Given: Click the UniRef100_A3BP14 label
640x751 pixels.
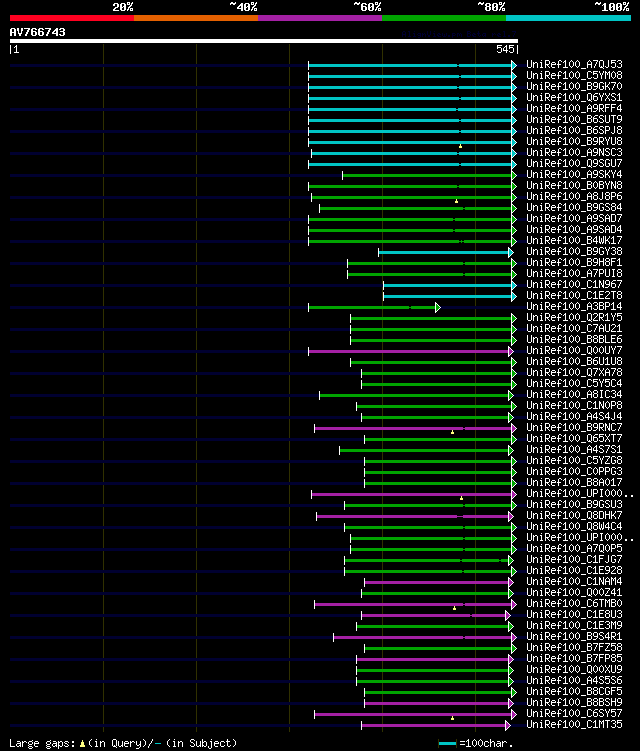Looking at the screenshot, I should point(574,307).
